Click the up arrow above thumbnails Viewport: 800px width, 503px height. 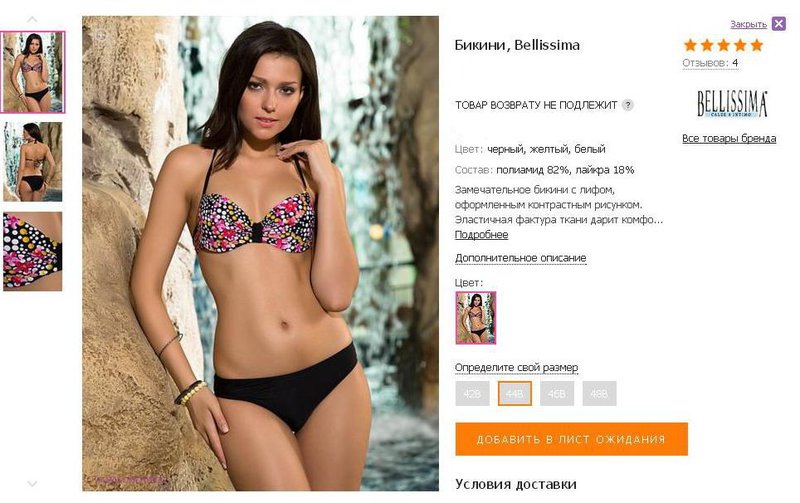click(x=32, y=19)
